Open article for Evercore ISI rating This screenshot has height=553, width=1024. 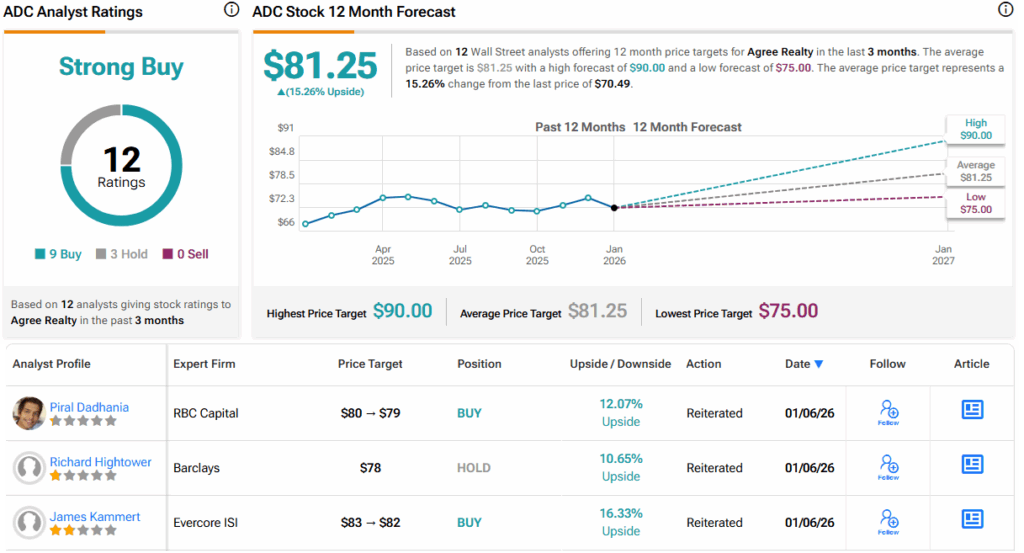[x=972, y=518]
